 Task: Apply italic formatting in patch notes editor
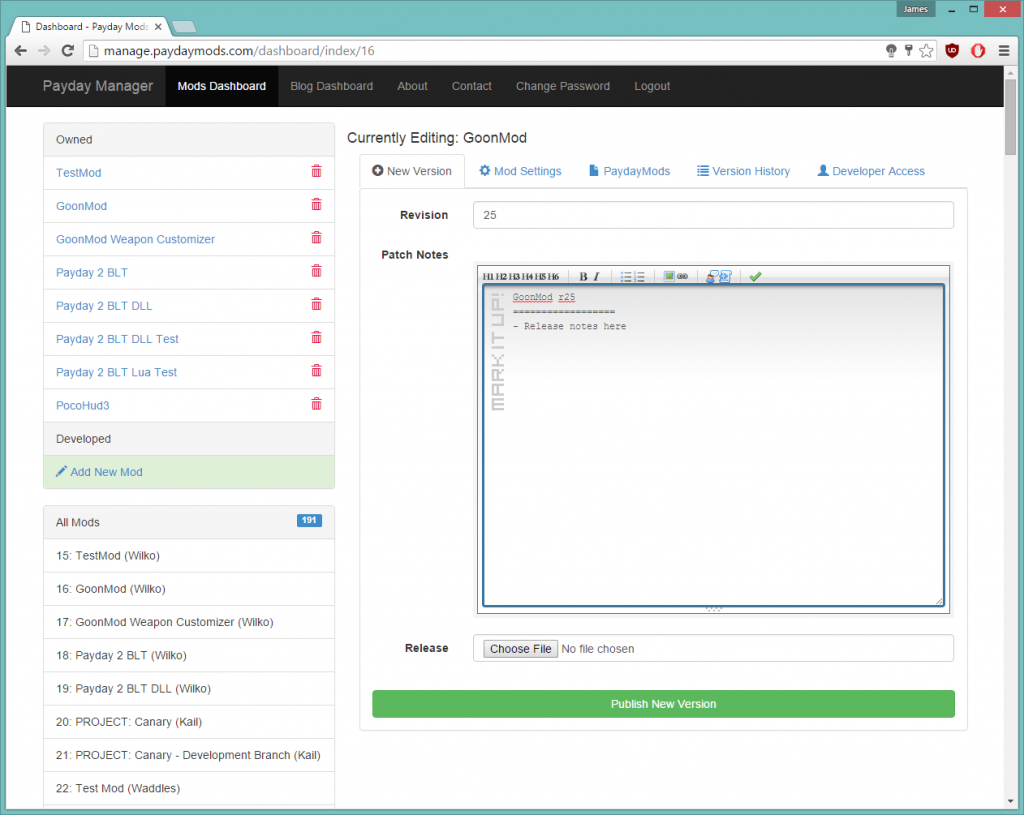coord(596,277)
